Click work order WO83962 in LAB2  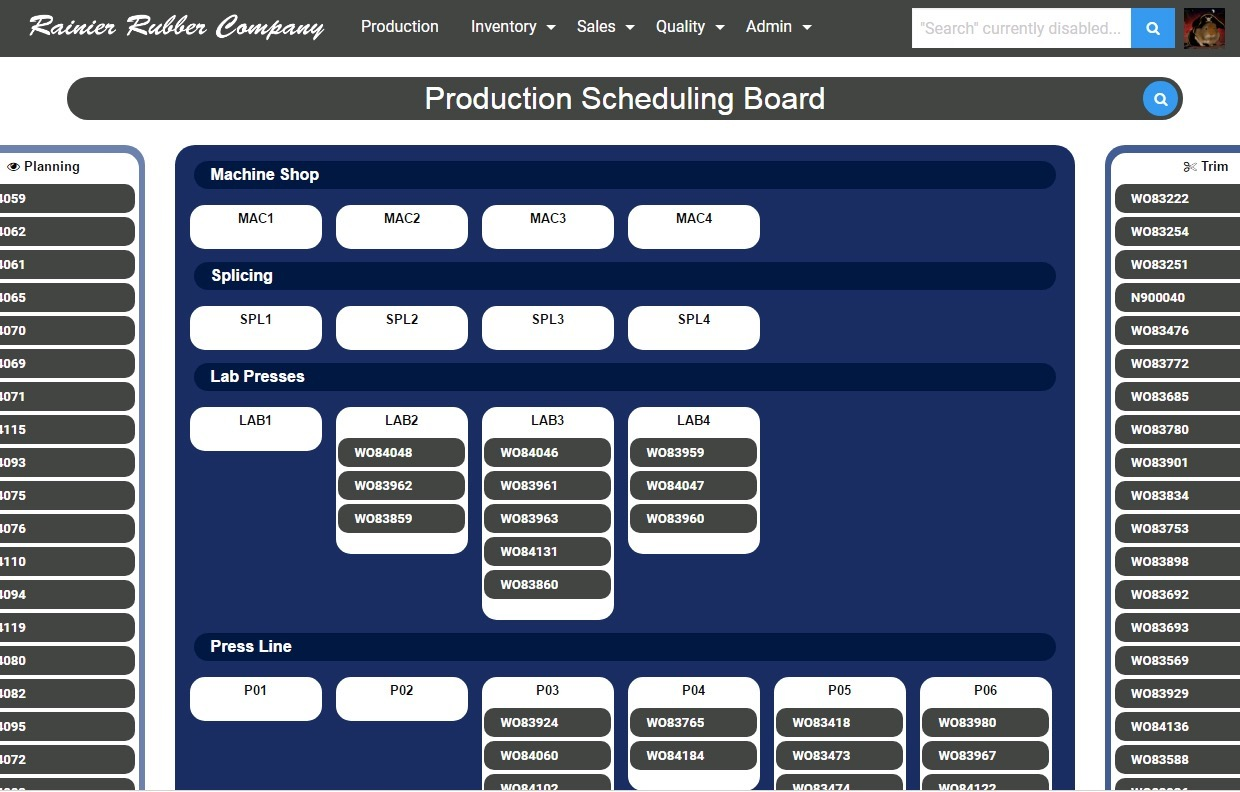(x=402, y=486)
